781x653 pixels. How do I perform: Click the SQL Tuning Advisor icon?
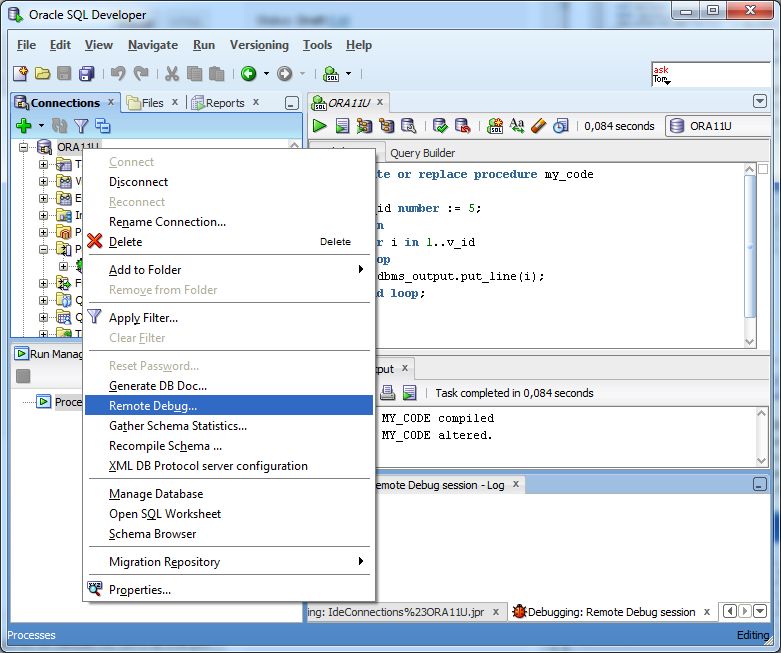coord(408,126)
